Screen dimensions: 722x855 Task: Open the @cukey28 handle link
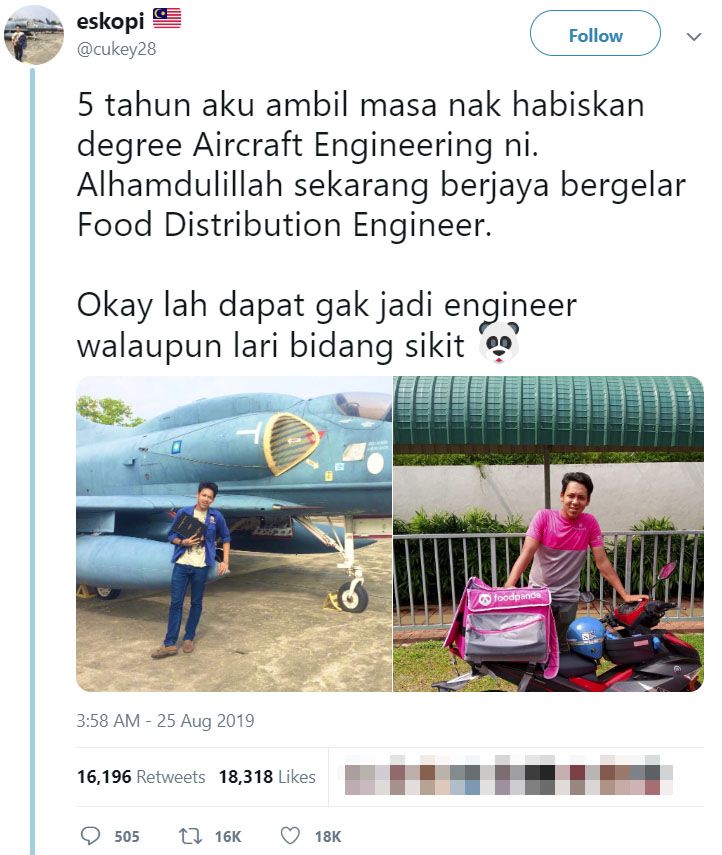[x=117, y=49]
